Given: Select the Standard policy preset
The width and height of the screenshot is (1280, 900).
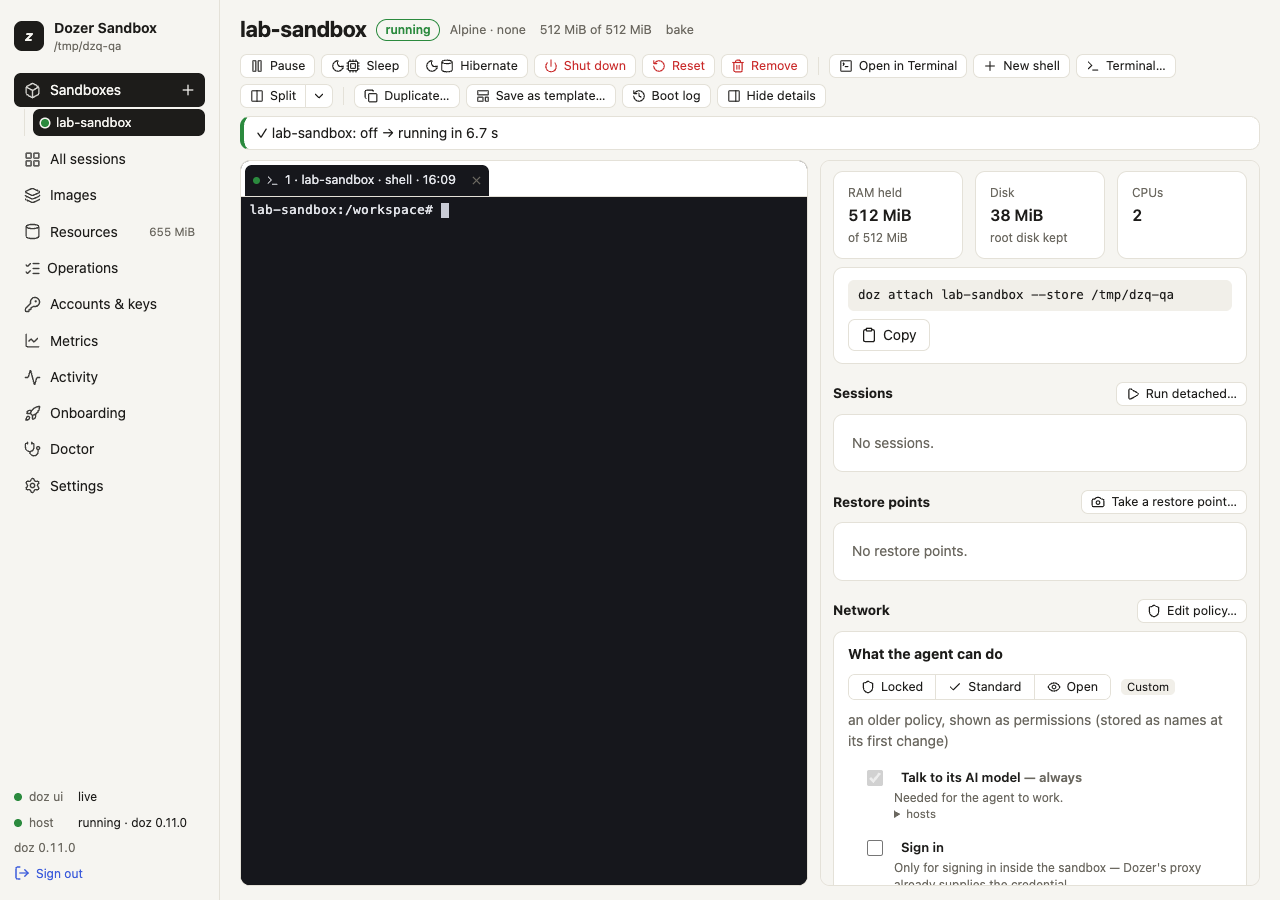Looking at the screenshot, I should point(985,687).
